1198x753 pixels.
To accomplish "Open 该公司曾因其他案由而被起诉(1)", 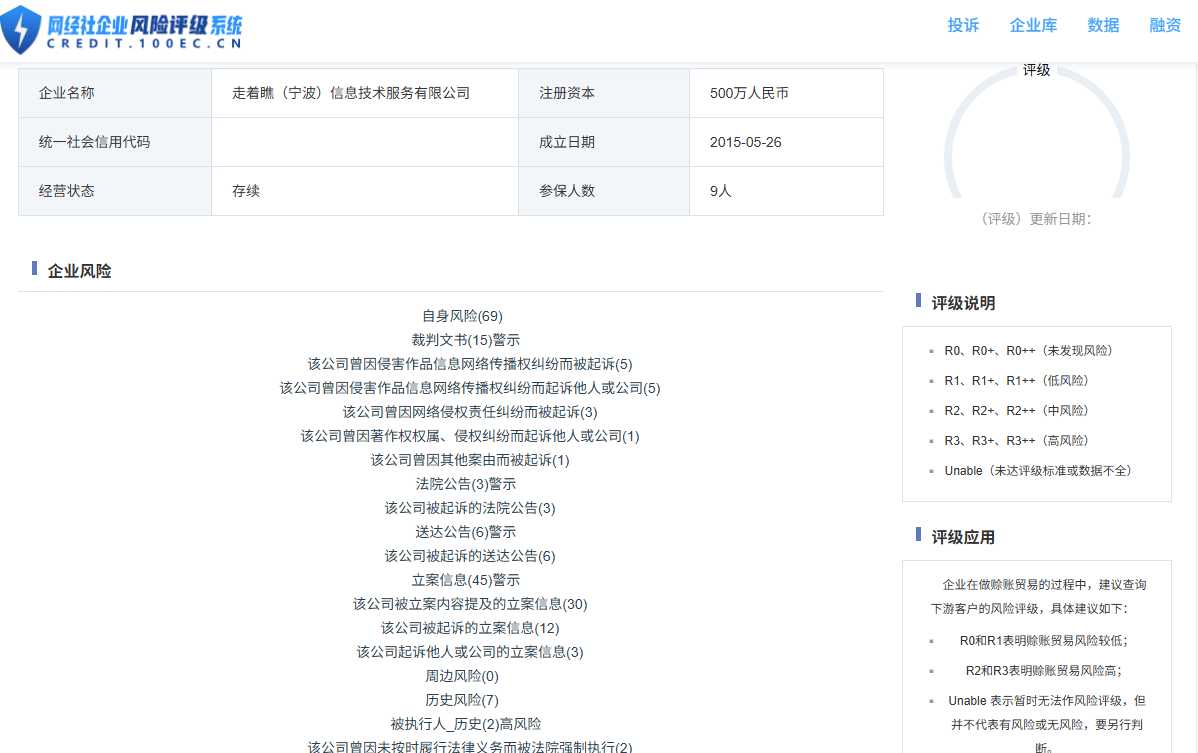I will click(470, 461).
